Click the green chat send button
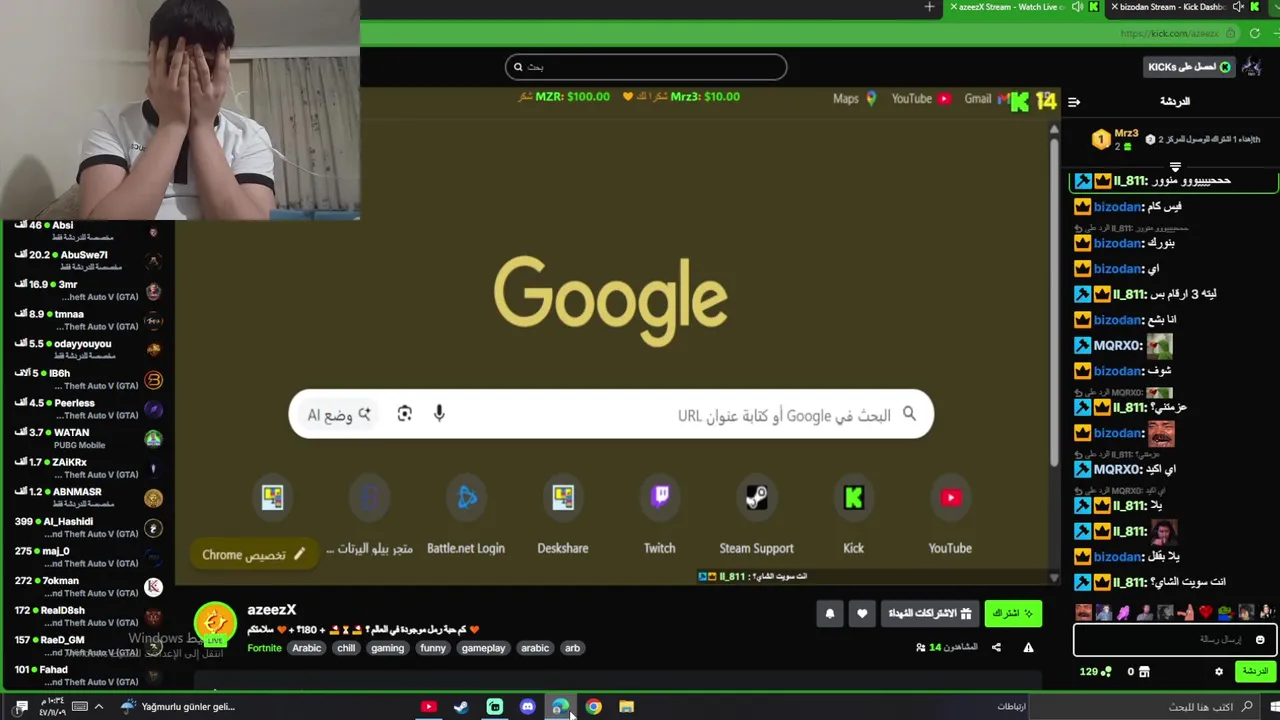This screenshot has width=1280, height=720. coord(1255,672)
